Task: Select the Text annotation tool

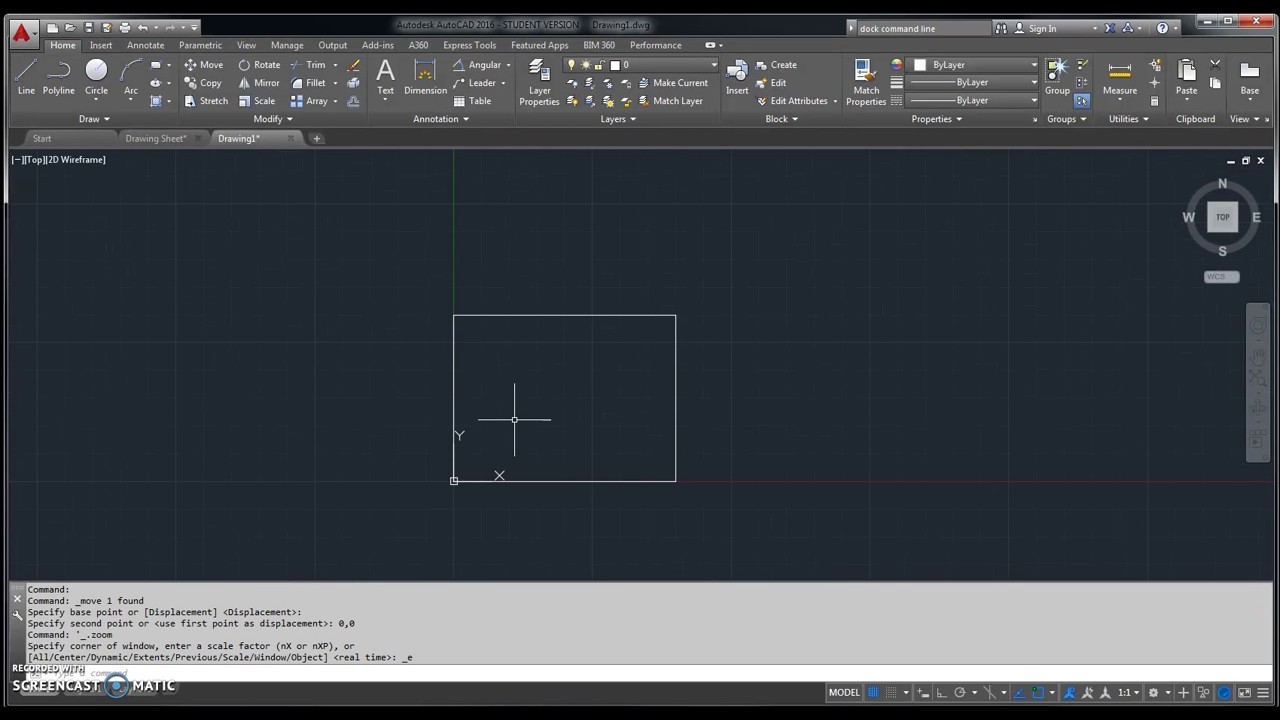Action: (x=385, y=78)
